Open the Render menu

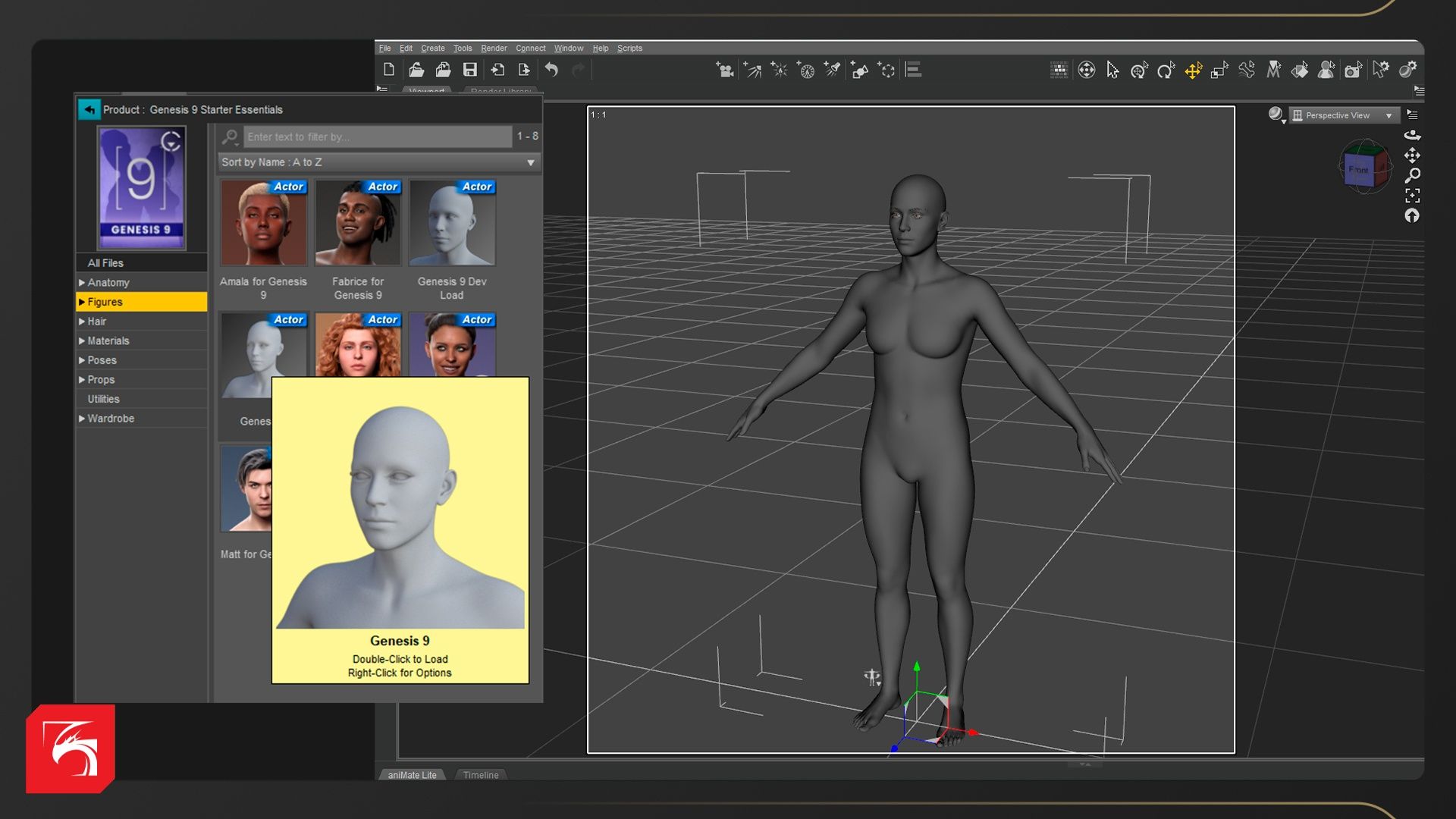pyautogui.click(x=494, y=49)
